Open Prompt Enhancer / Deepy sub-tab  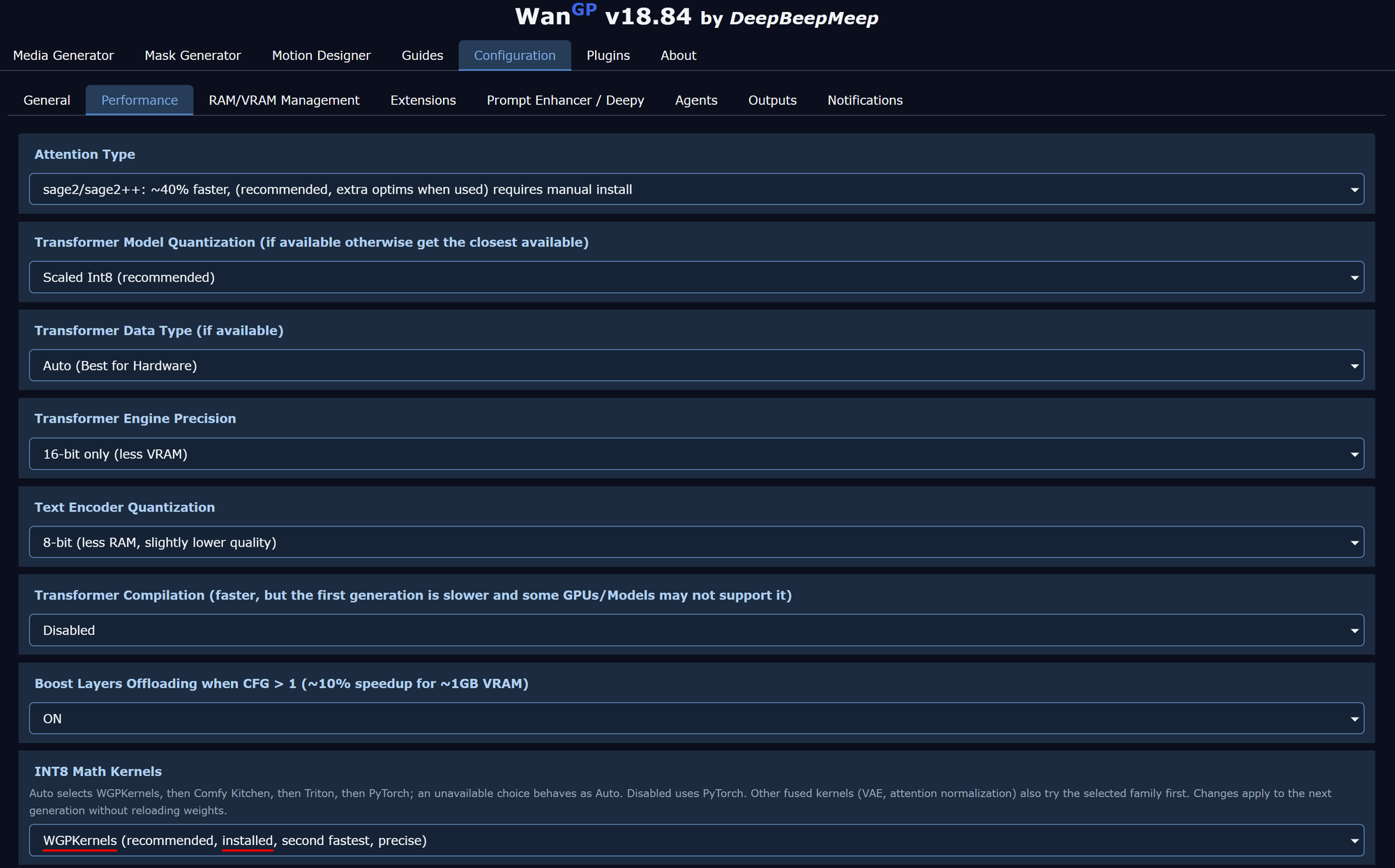[565, 100]
